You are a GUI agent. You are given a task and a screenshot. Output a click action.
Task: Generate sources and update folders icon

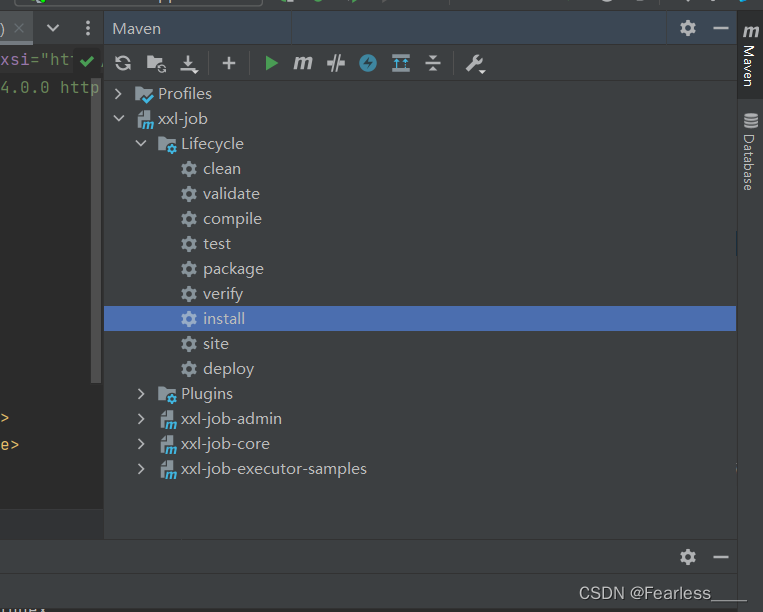[x=156, y=64]
